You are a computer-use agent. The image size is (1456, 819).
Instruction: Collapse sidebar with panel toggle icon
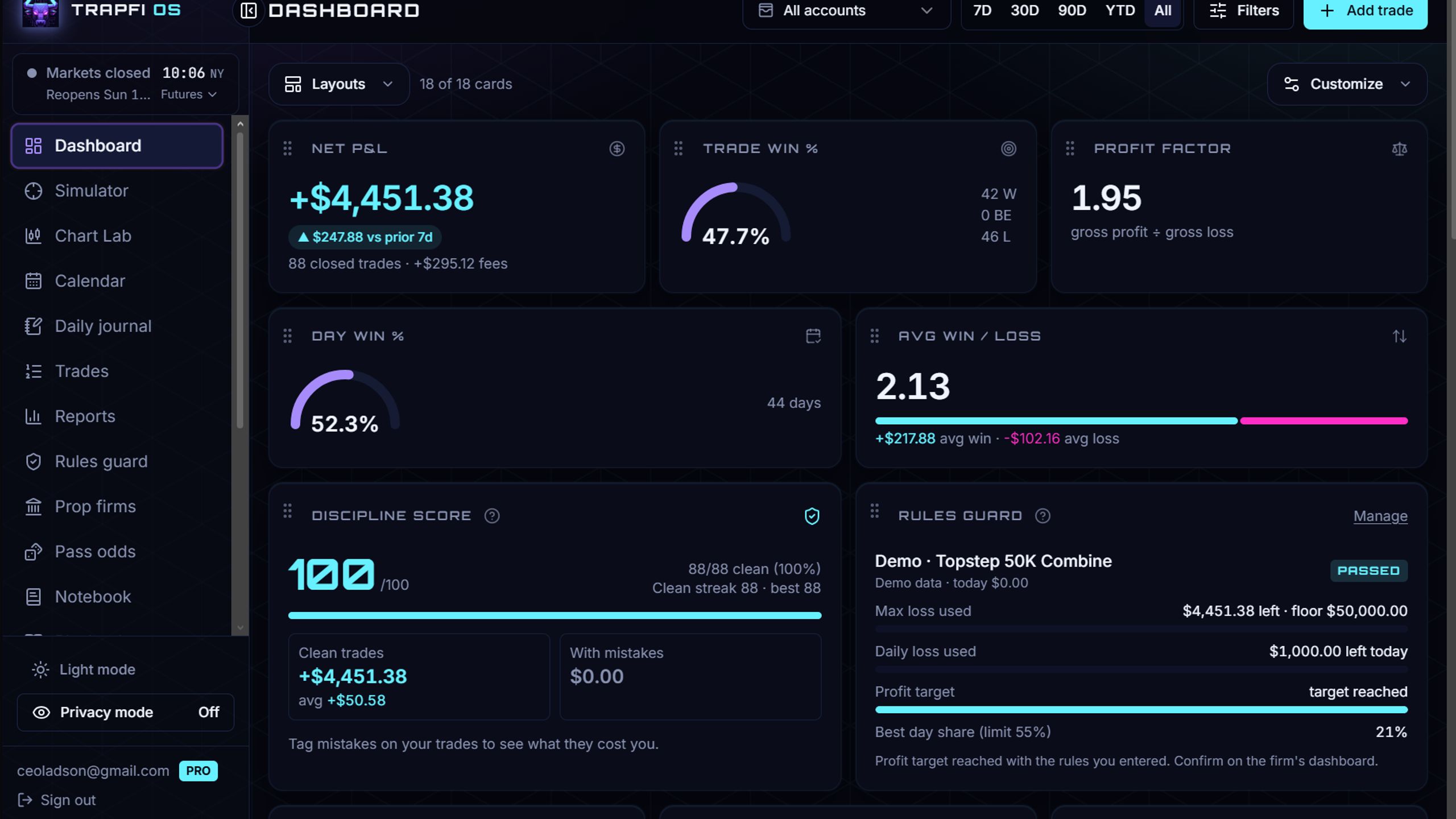tap(249, 11)
